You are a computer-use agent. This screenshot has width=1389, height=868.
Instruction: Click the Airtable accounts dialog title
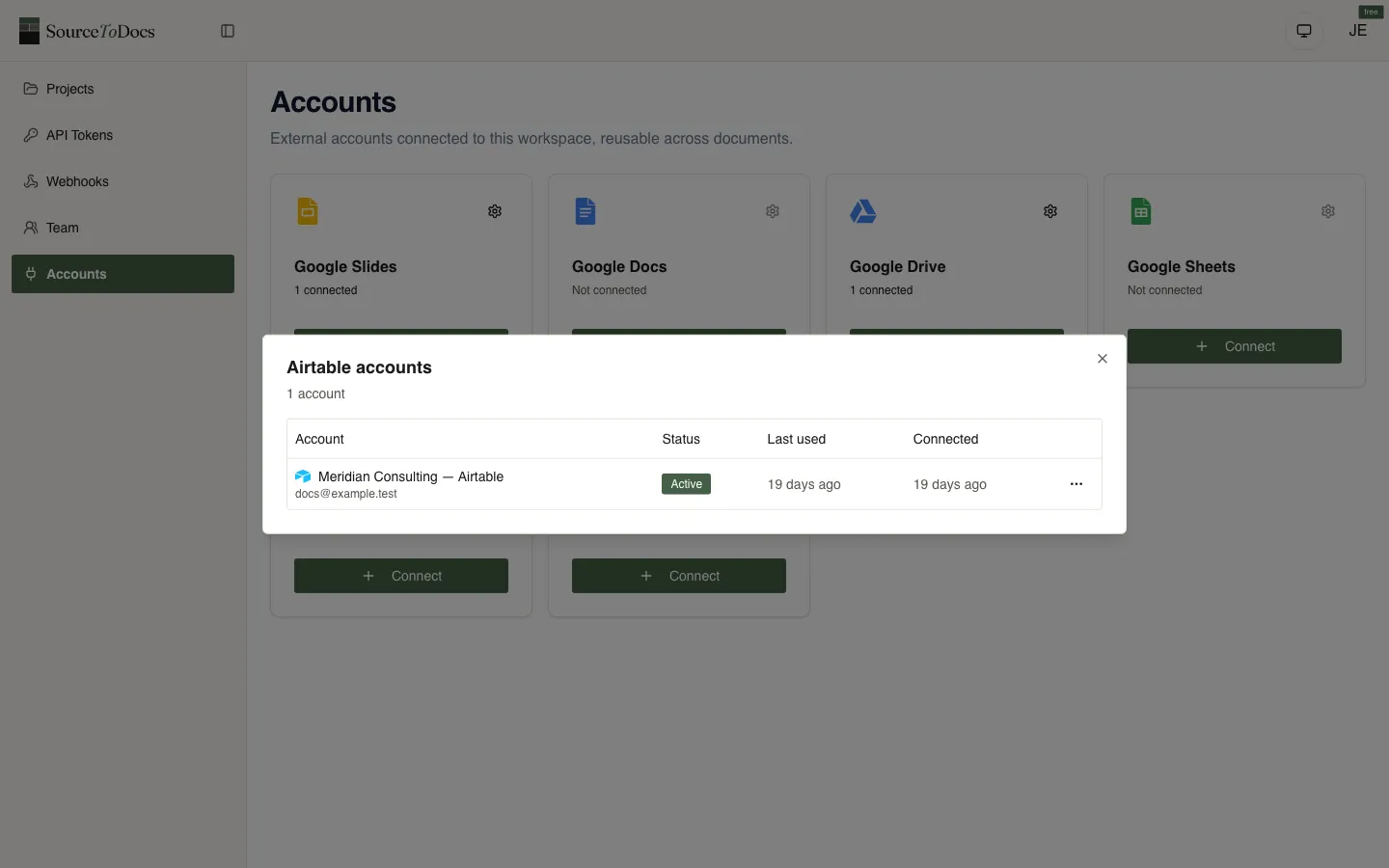[x=359, y=367]
